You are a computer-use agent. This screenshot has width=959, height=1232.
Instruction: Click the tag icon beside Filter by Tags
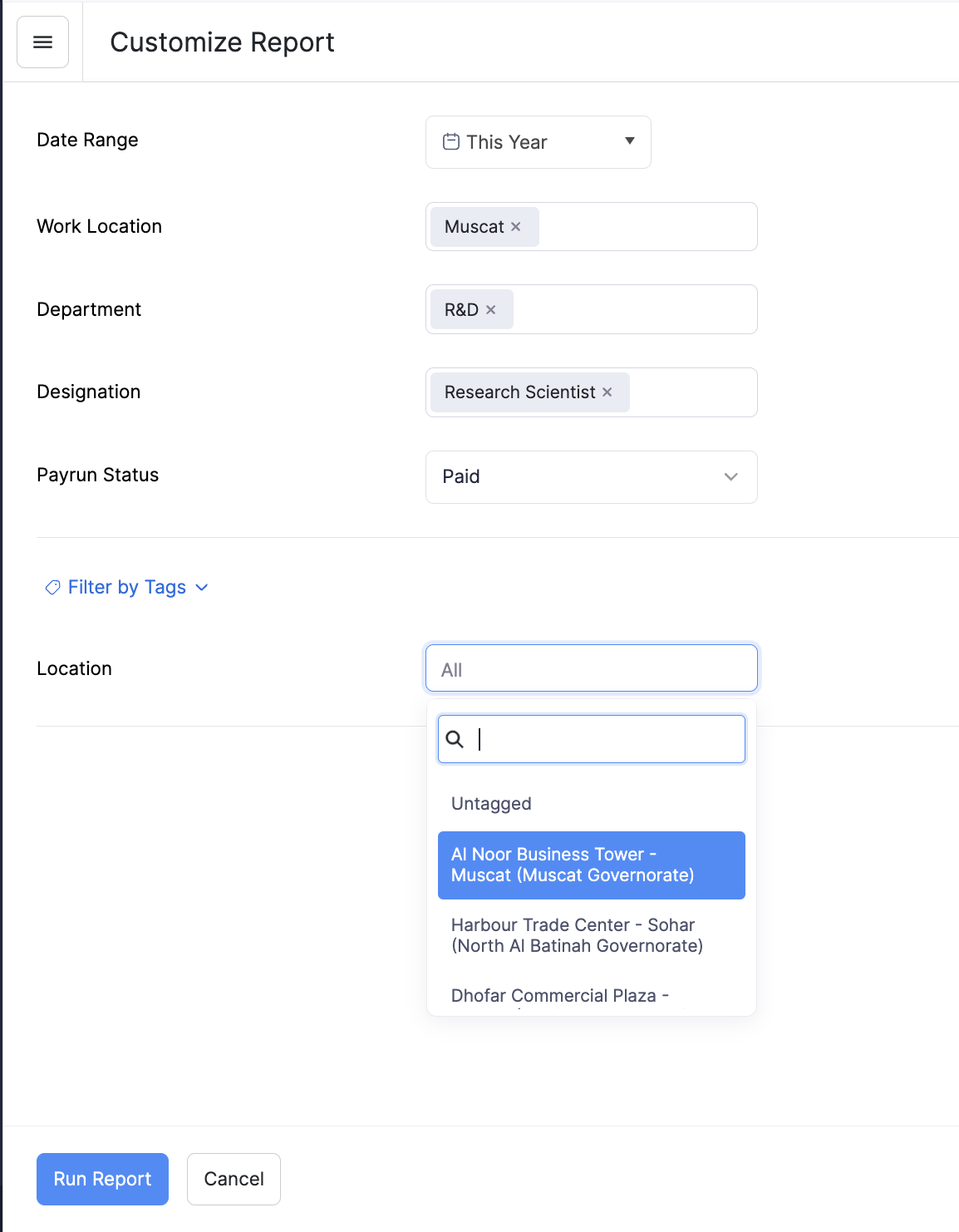pos(52,587)
